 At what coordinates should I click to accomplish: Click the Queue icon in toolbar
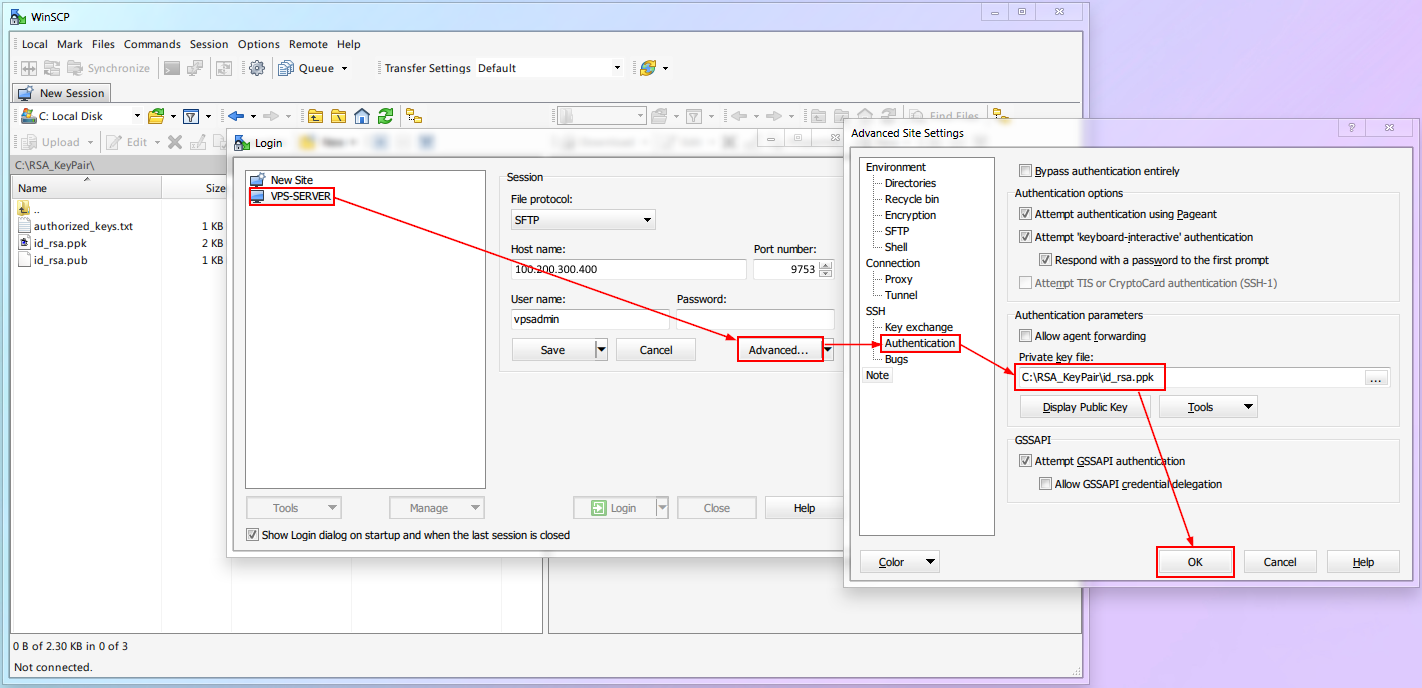pyautogui.click(x=286, y=68)
